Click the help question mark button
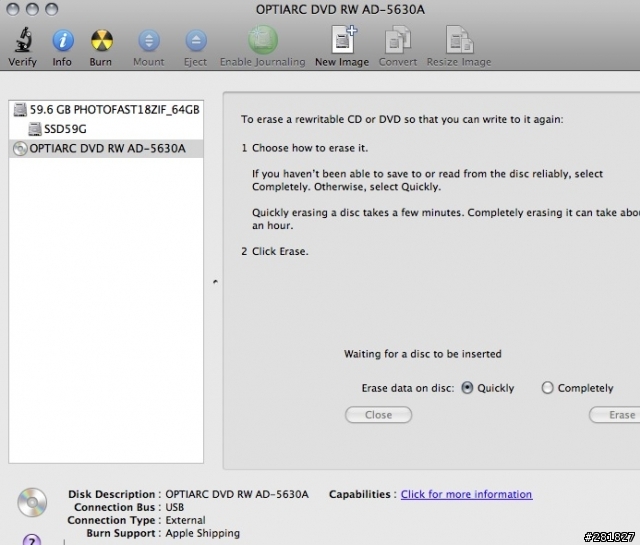The height and width of the screenshot is (545, 640). (32, 540)
